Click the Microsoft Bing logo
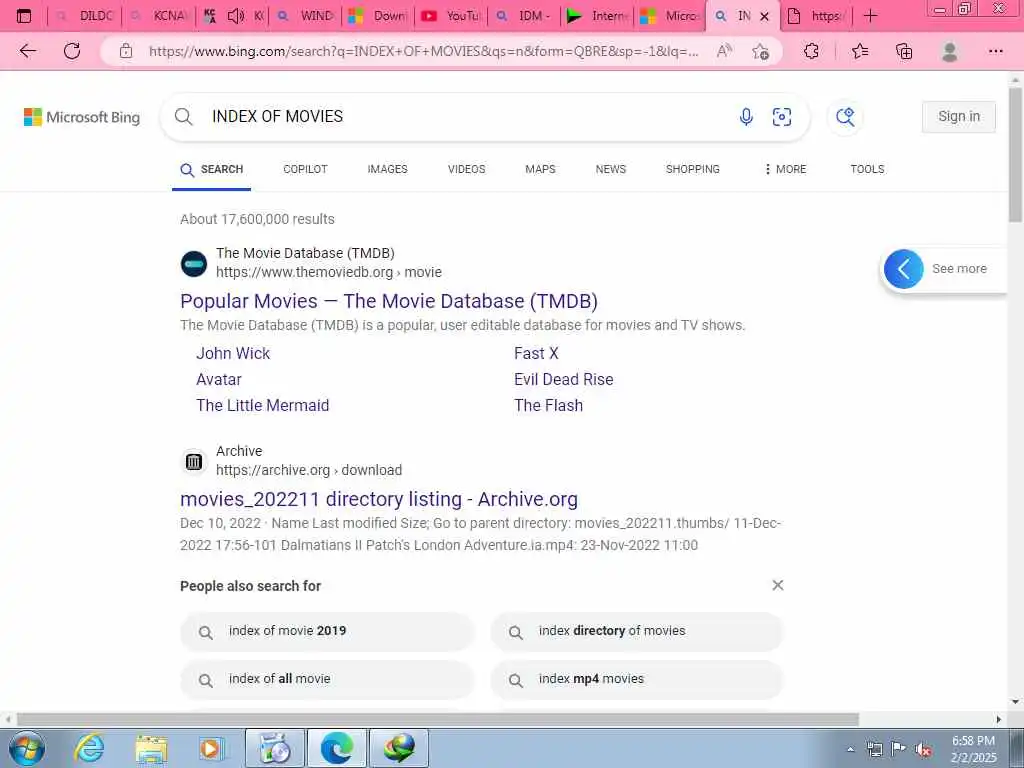This screenshot has width=1024, height=768. (x=82, y=117)
